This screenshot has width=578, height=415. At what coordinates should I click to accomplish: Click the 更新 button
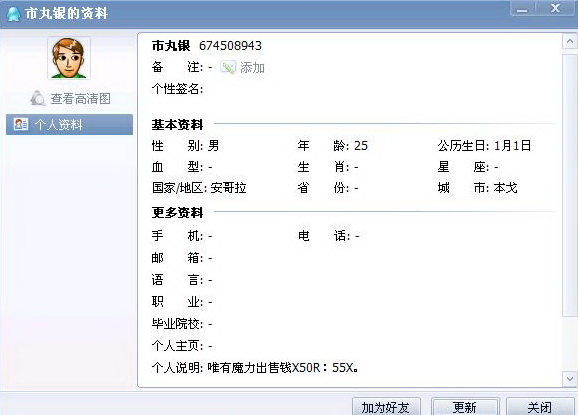pos(465,407)
